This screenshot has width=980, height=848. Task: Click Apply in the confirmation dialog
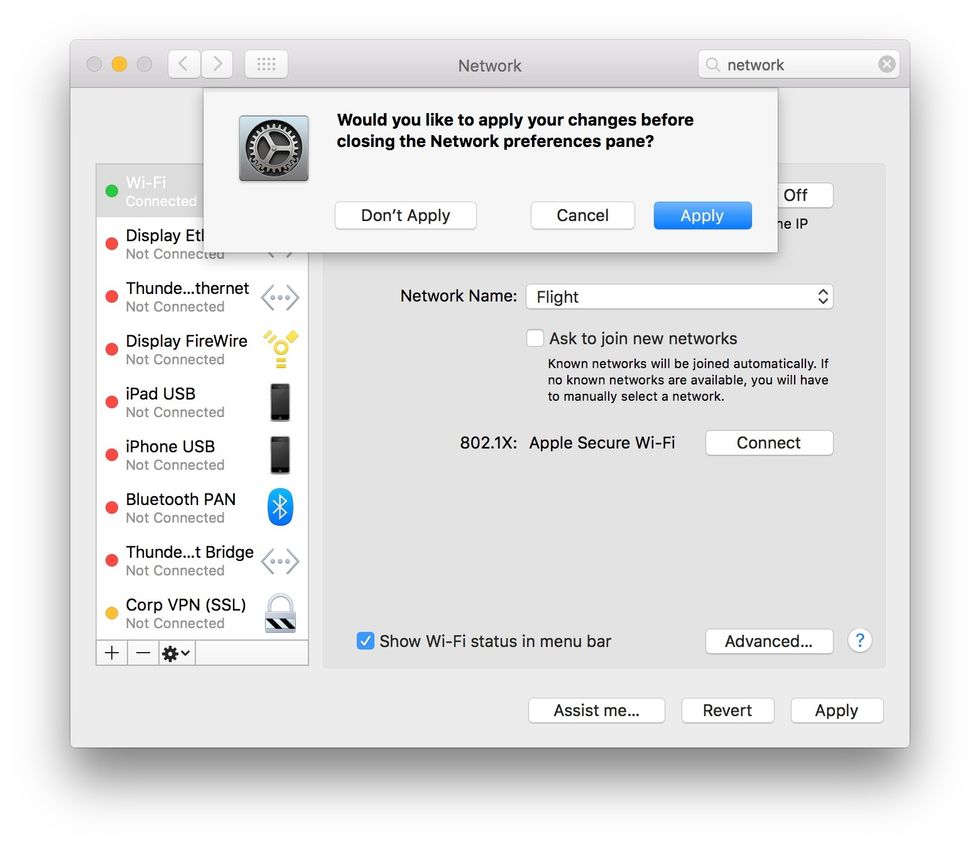pos(702,215)
